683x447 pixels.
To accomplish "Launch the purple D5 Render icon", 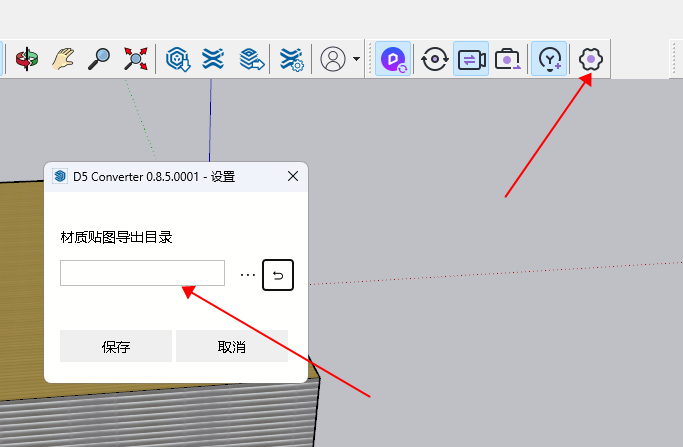I will [394, 59].
